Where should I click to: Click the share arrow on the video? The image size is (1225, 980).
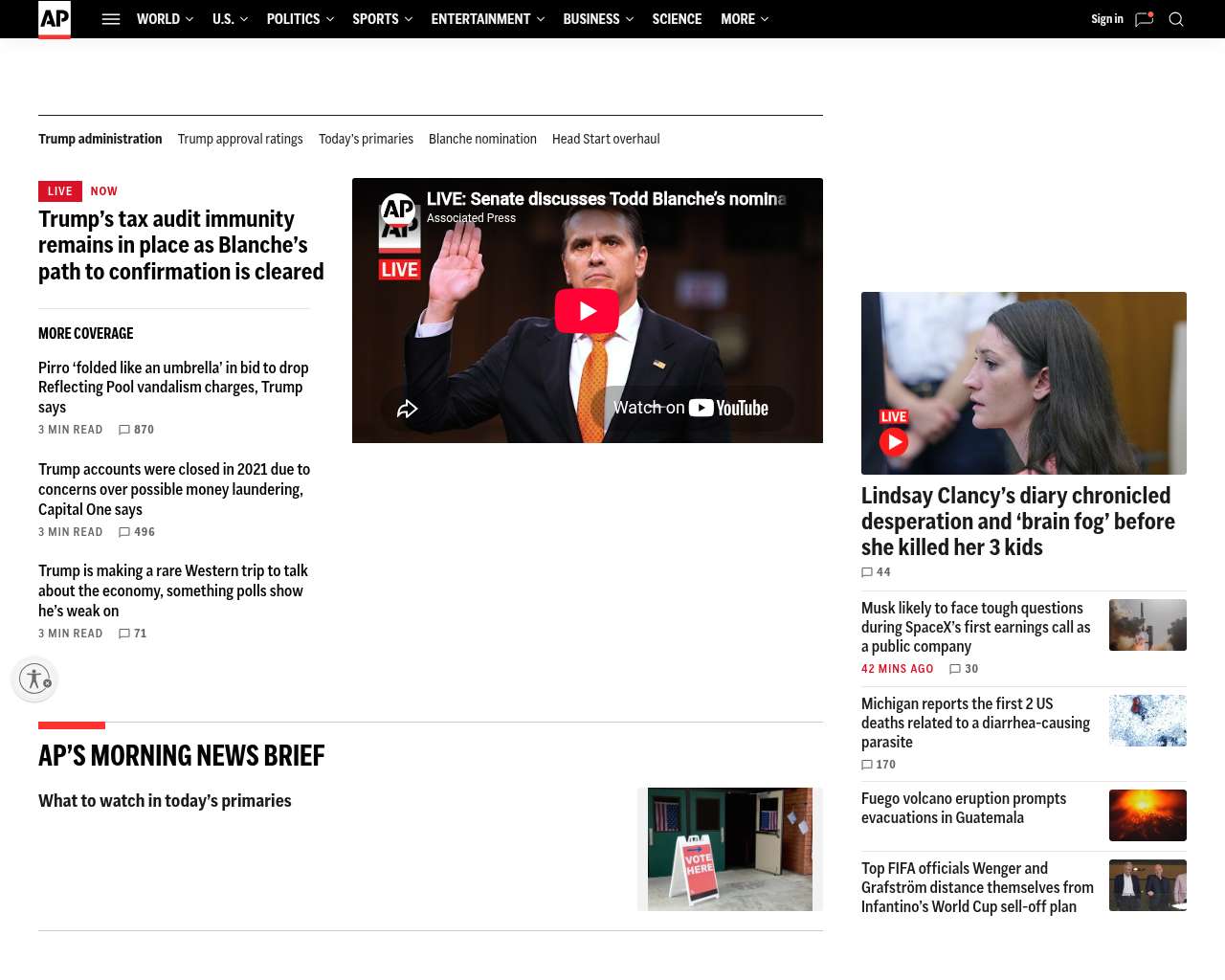tap(408, 409)
